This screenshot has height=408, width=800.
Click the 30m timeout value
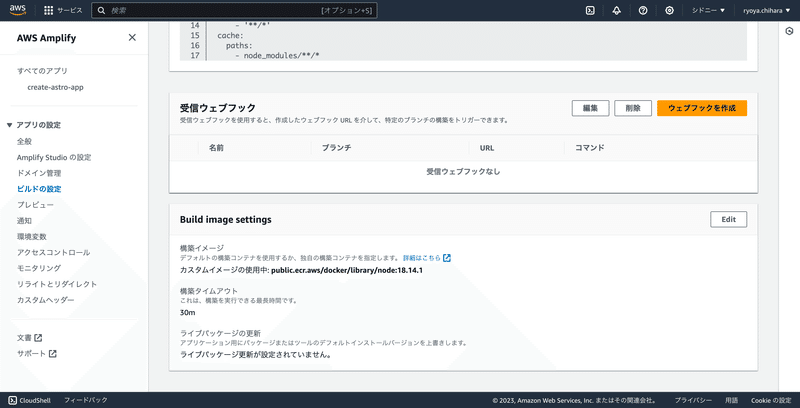188,312
